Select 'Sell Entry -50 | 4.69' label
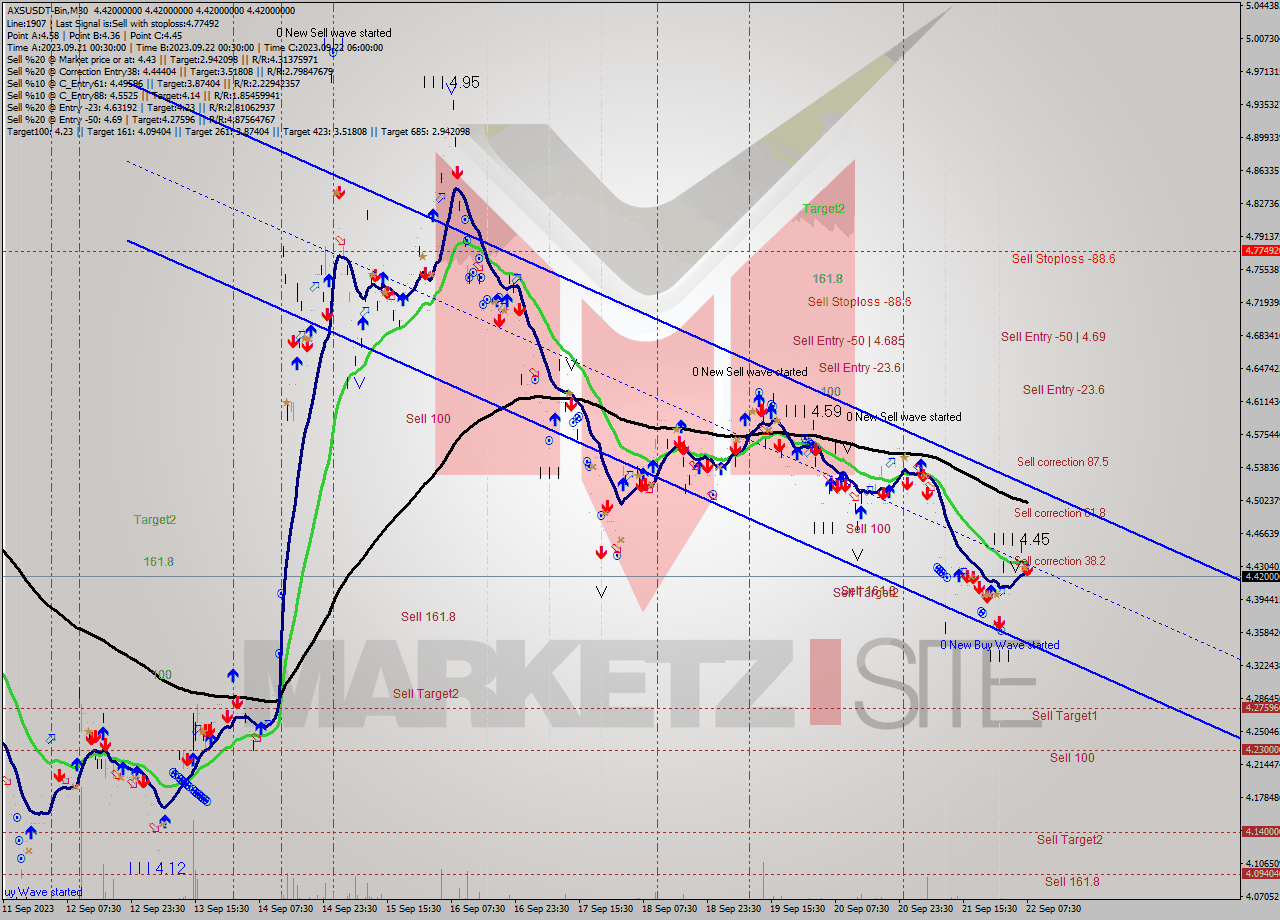Image resolution: width=1280 pixels, height=920 pixels. coord(1053,337)
